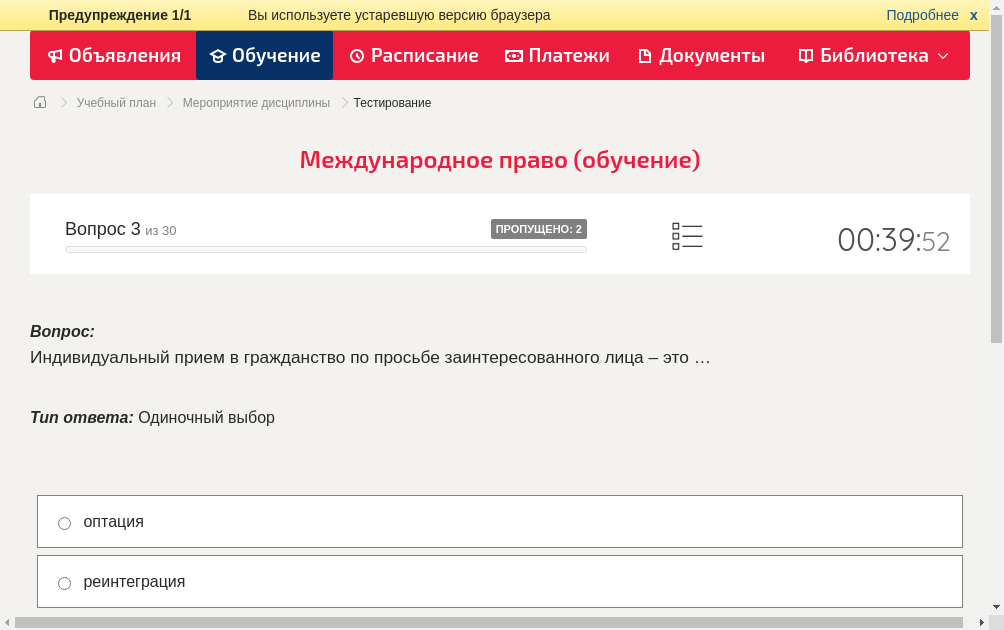Click the home icon in the breadcrumb
The image size is (1004, 630).
click(x=39, y=102)
